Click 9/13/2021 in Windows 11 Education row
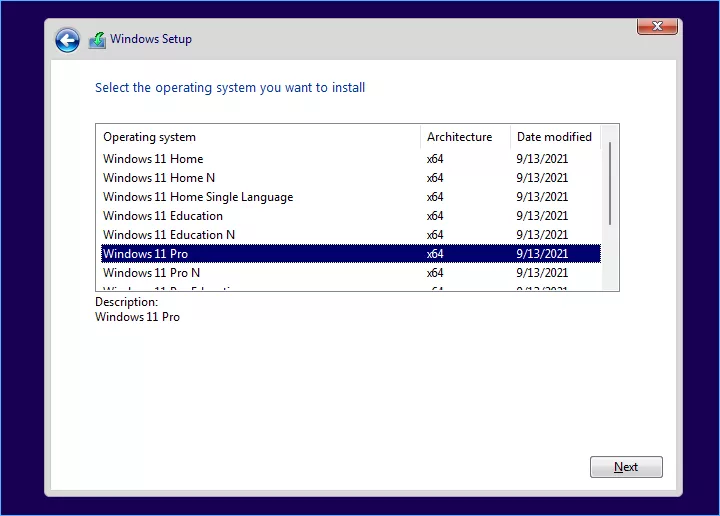This screenshot has height=516, width=720. pos(542,216)
